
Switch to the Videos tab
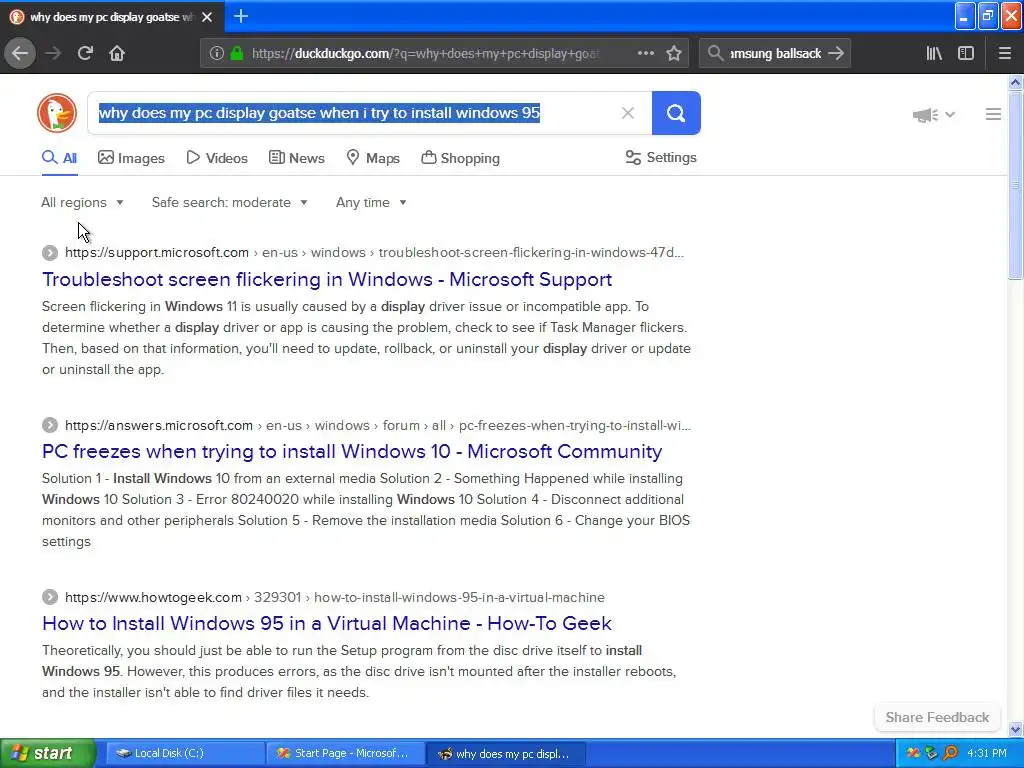(217, 158)
